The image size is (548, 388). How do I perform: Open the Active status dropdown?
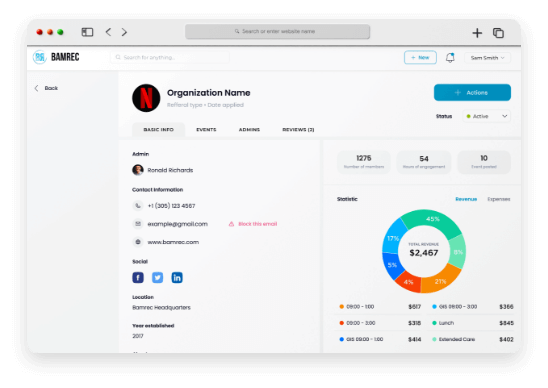point(486,116)
